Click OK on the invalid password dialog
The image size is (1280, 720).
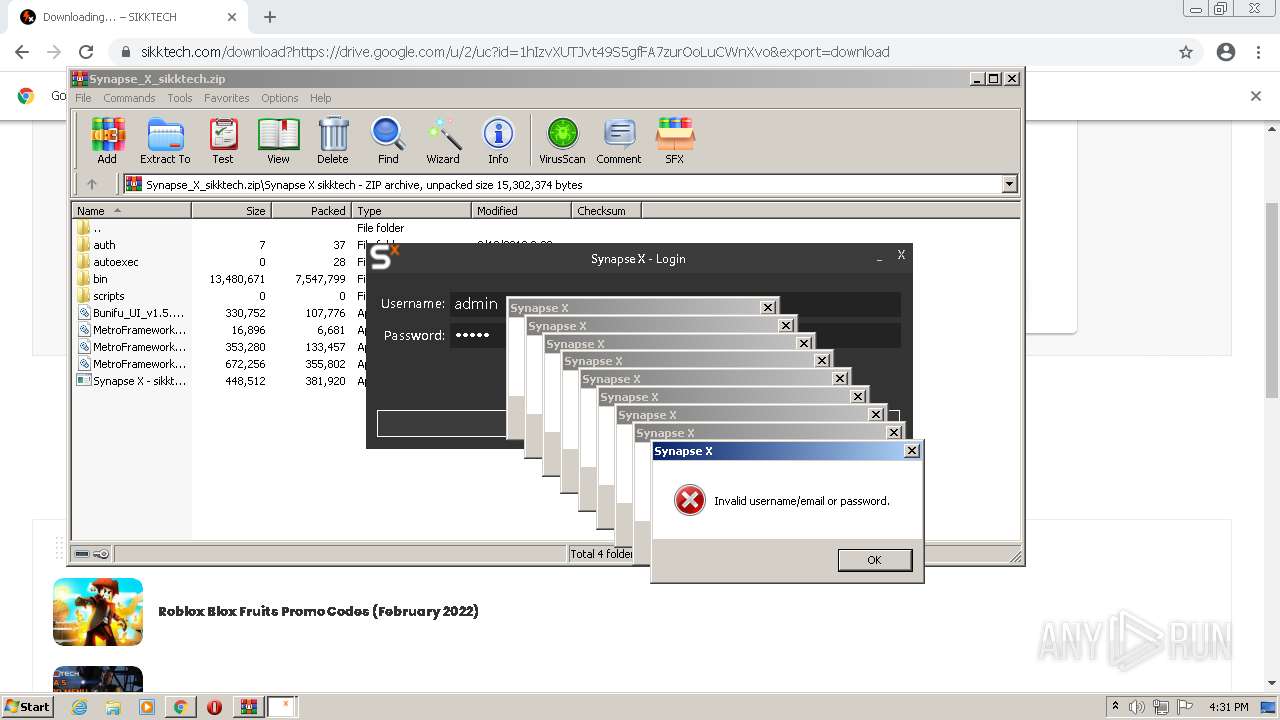(x=874, y=560)
